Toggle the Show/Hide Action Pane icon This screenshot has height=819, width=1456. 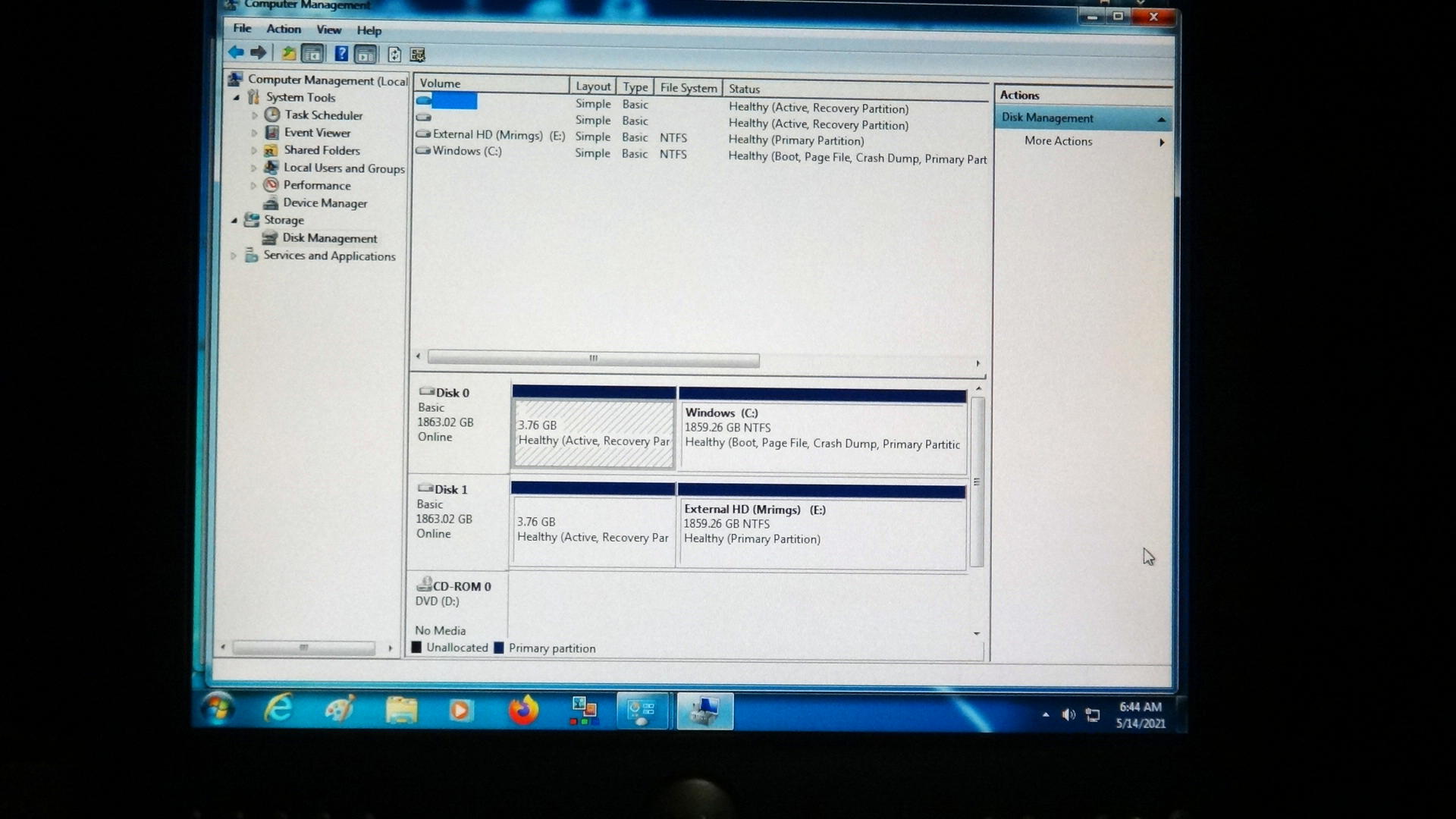click(x=366, y=55)
